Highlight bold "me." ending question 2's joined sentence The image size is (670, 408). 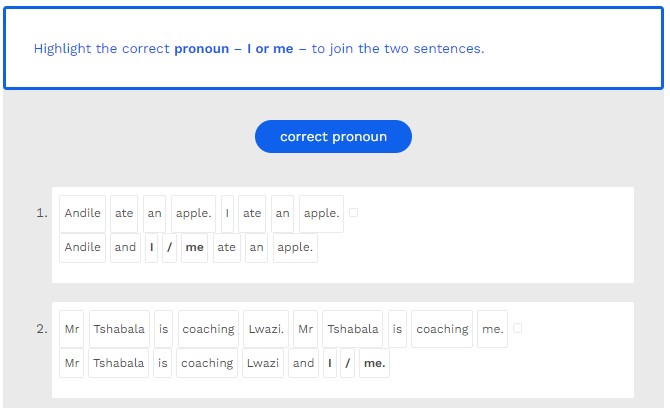pos(374,364)
